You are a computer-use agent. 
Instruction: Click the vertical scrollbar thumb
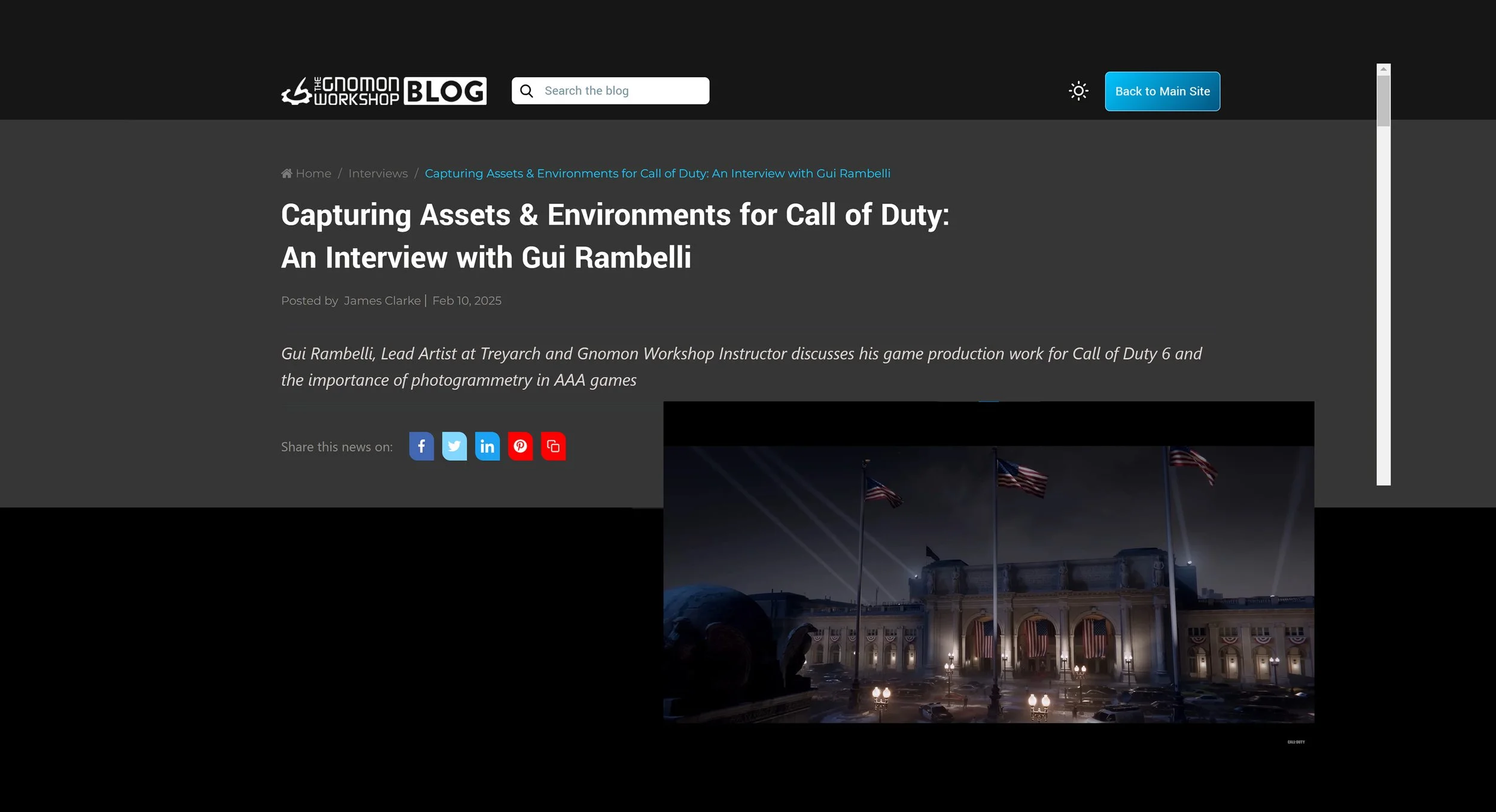click(x=1384, y=101)
